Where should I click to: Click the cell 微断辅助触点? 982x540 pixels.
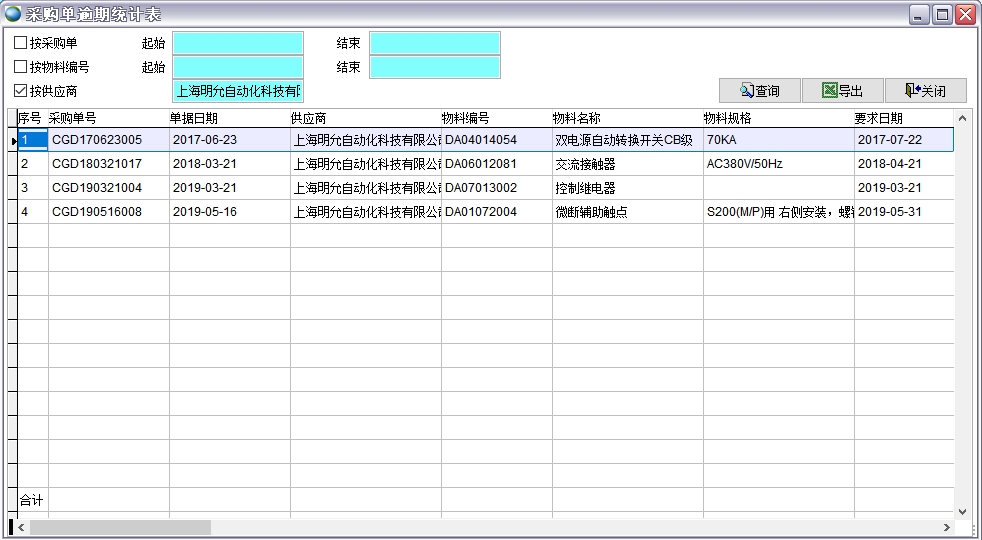591,212
